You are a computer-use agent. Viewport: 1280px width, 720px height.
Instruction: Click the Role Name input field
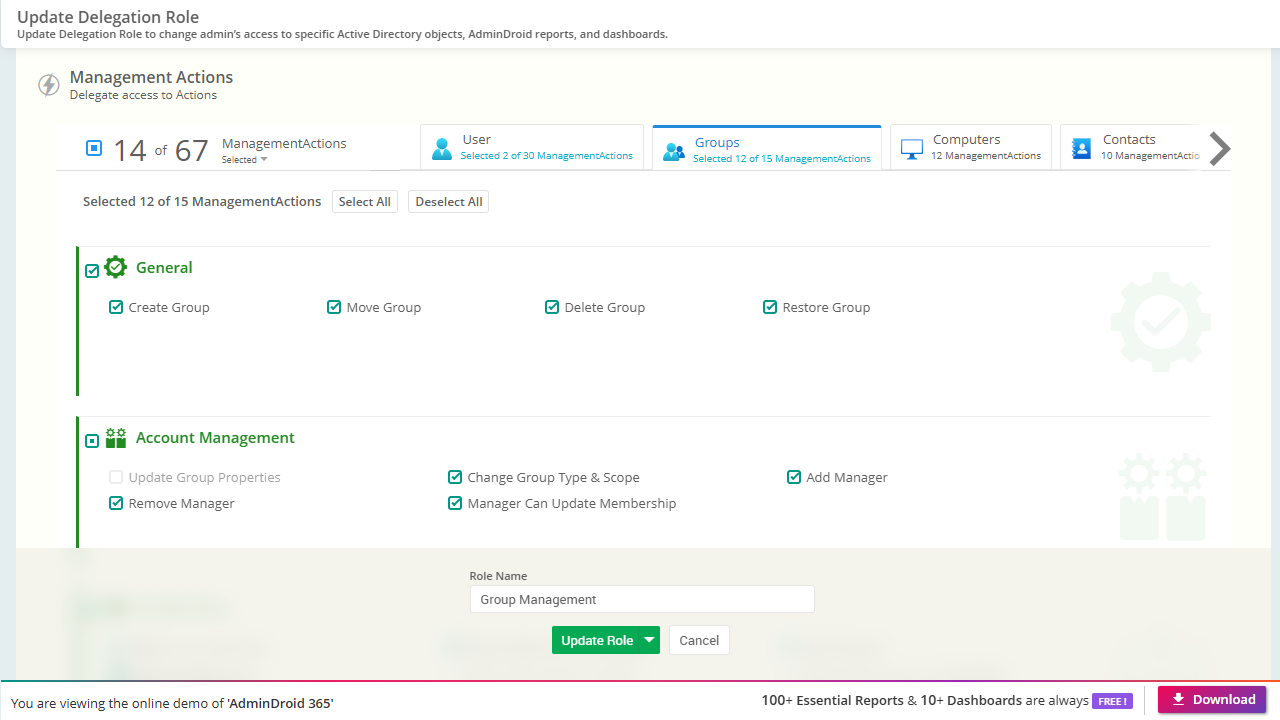[642, 599]
